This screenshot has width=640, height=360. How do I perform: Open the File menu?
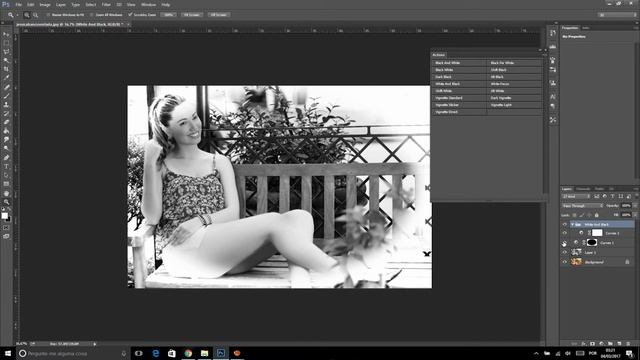pos(18,4)
